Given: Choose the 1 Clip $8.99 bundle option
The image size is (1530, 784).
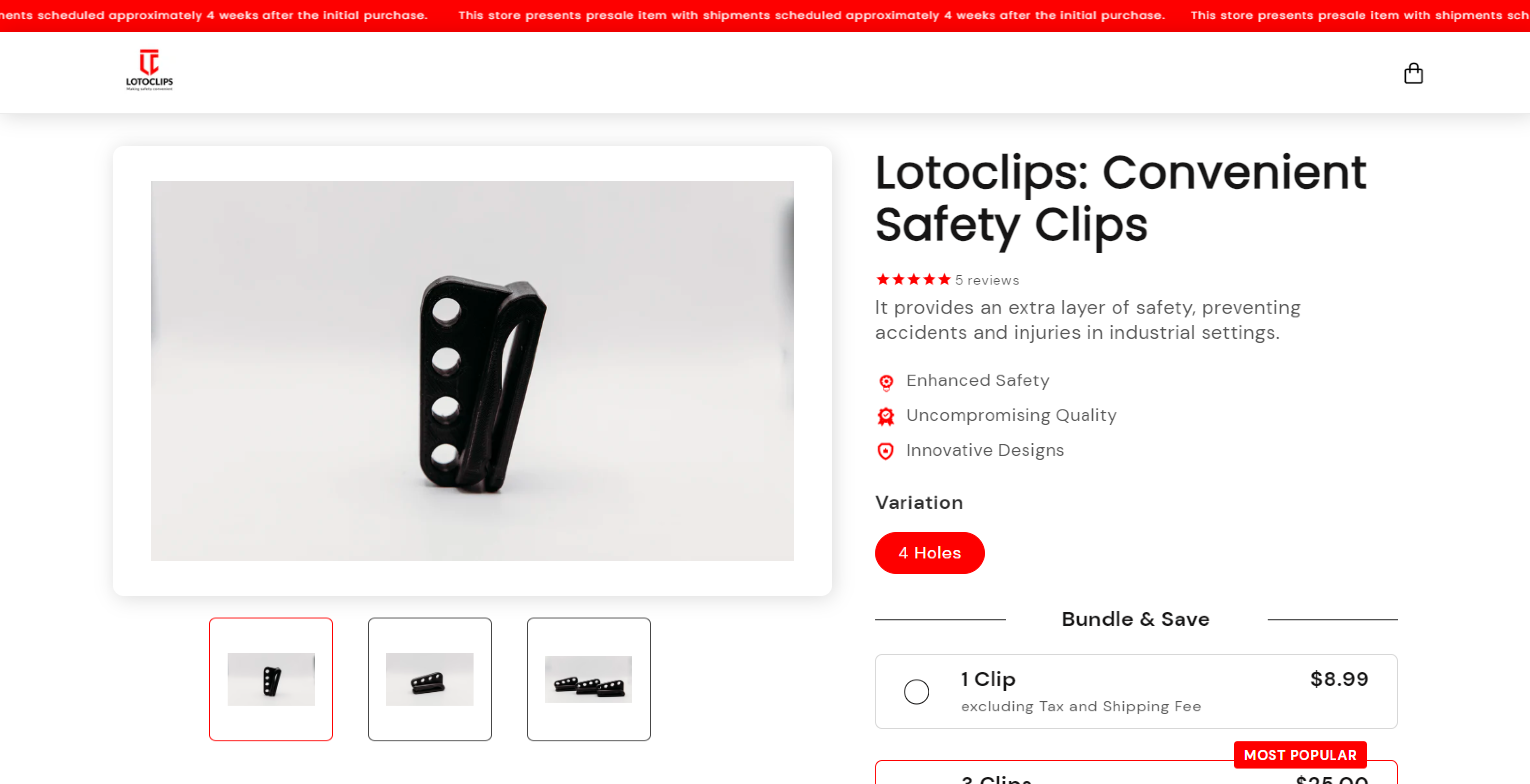Looking at the screenshot, I should tap(1136, 691).
